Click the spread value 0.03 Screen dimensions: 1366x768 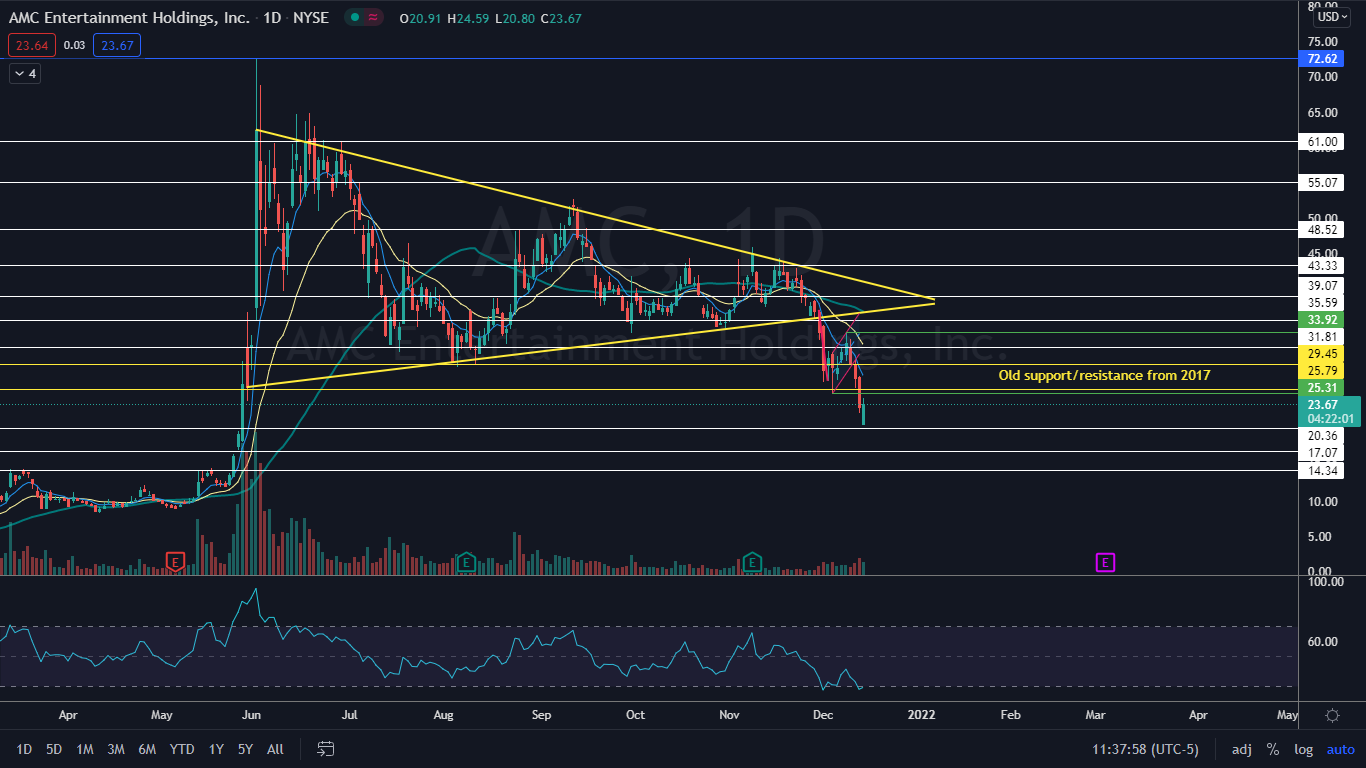click(74, 45)
